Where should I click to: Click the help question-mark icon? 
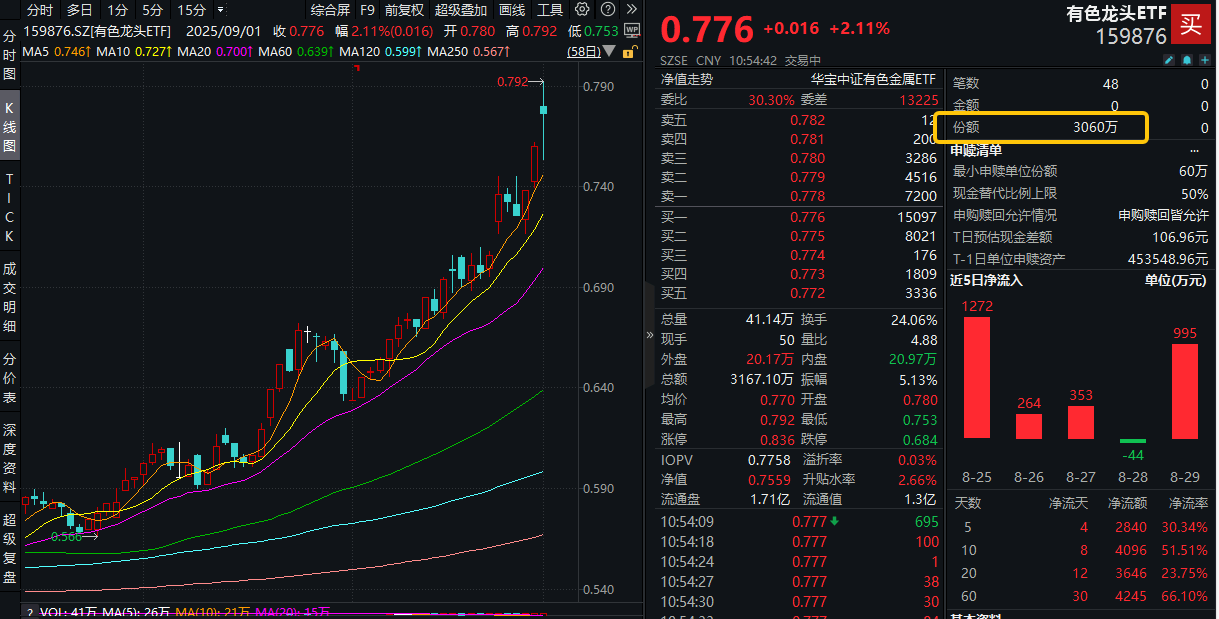tap(608, 9)
